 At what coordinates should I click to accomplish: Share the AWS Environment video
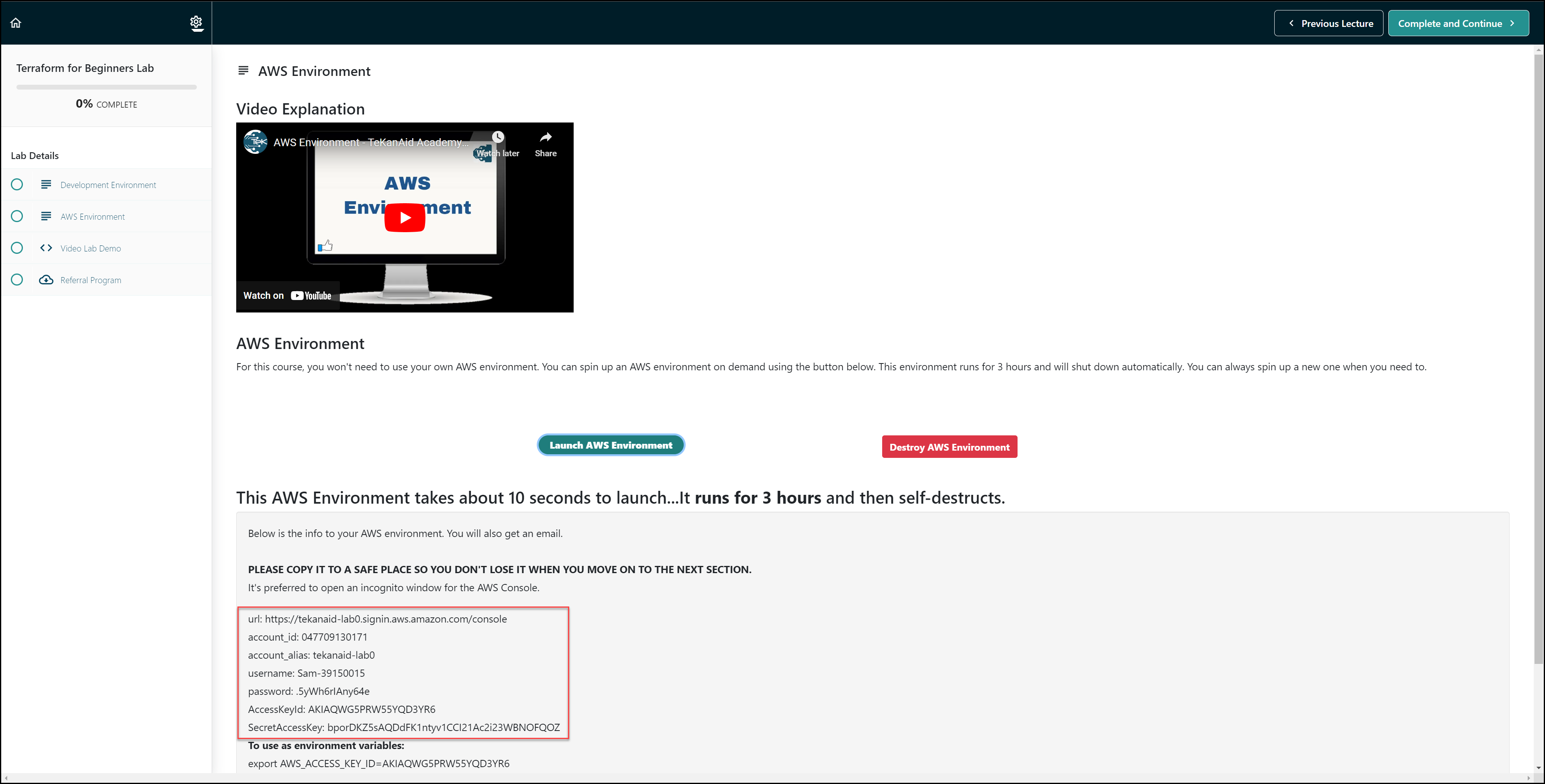tap(545, 144)
